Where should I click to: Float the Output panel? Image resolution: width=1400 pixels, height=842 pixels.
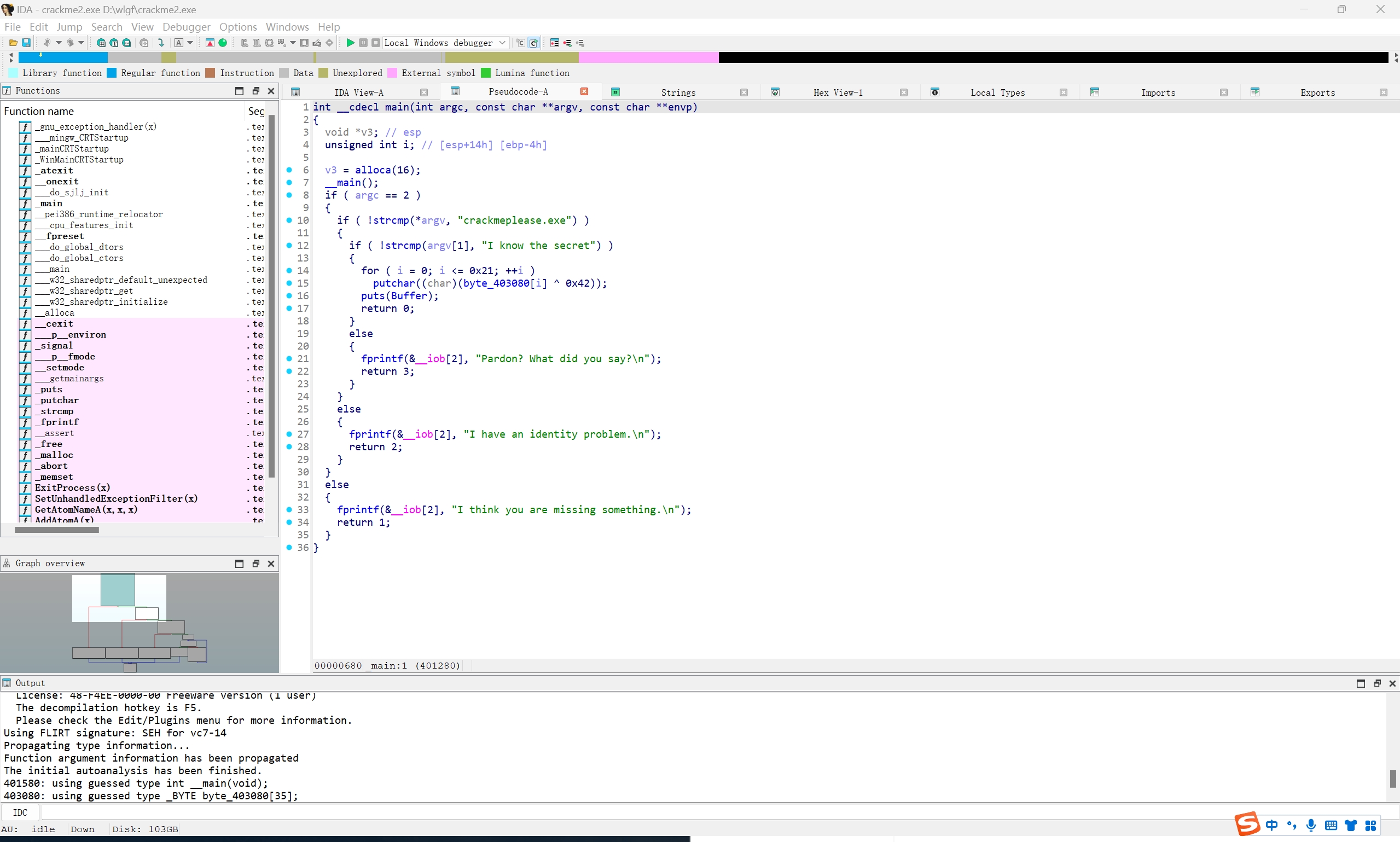(x=1376, y=683)
